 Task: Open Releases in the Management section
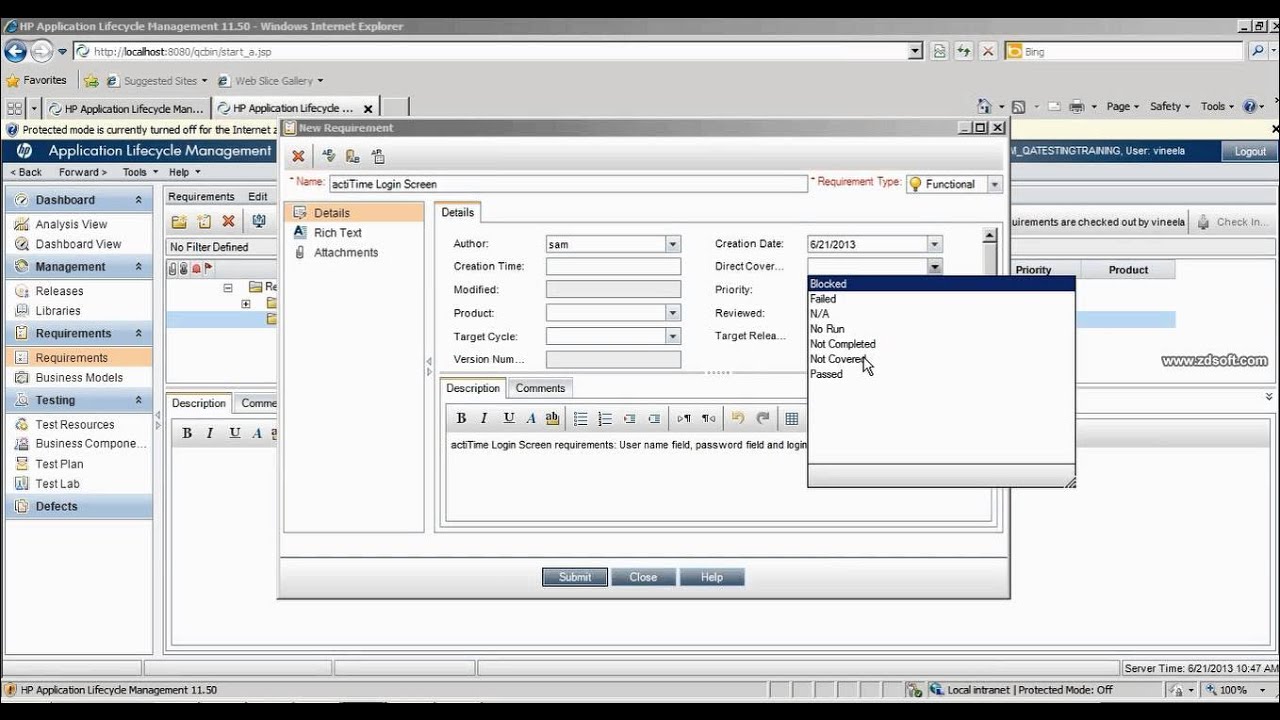click(59, 291)
